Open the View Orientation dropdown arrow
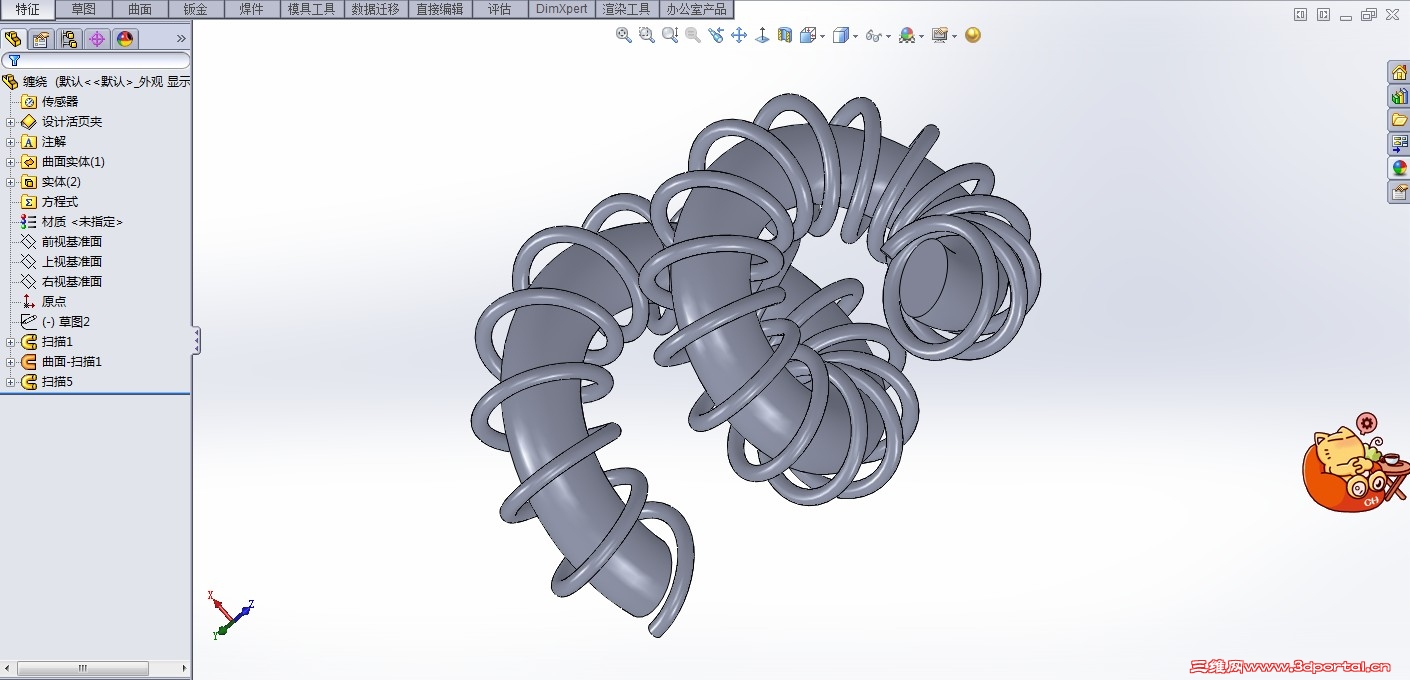 [x=822, y=36]
